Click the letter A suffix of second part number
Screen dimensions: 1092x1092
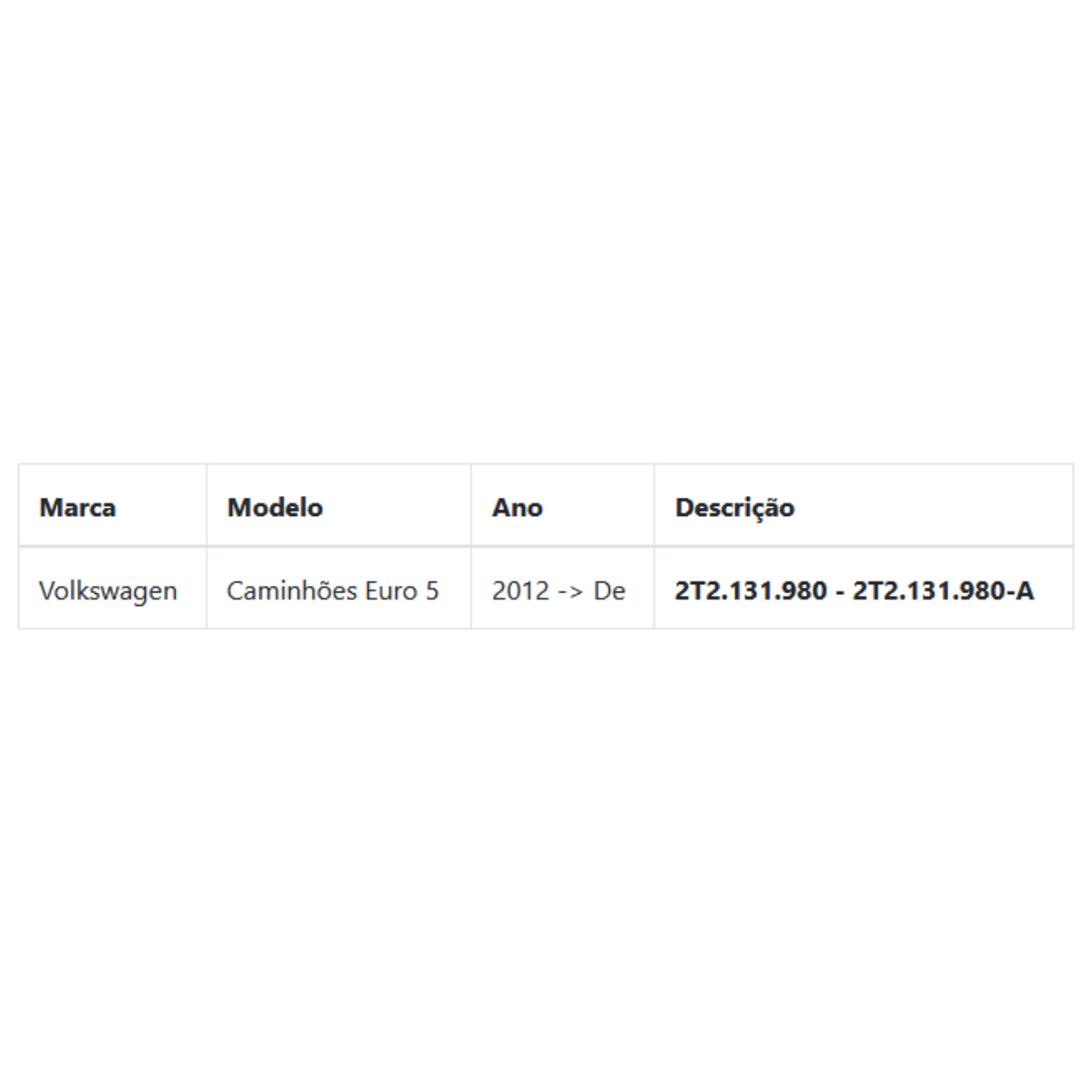1025,591
